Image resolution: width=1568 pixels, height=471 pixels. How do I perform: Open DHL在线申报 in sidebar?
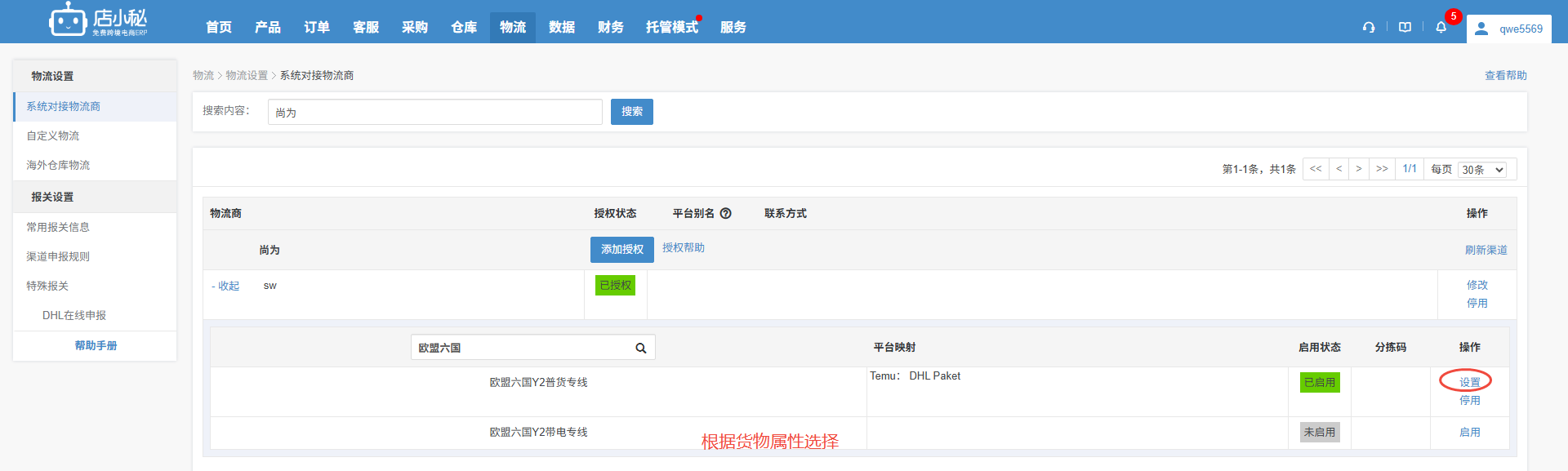74,315
